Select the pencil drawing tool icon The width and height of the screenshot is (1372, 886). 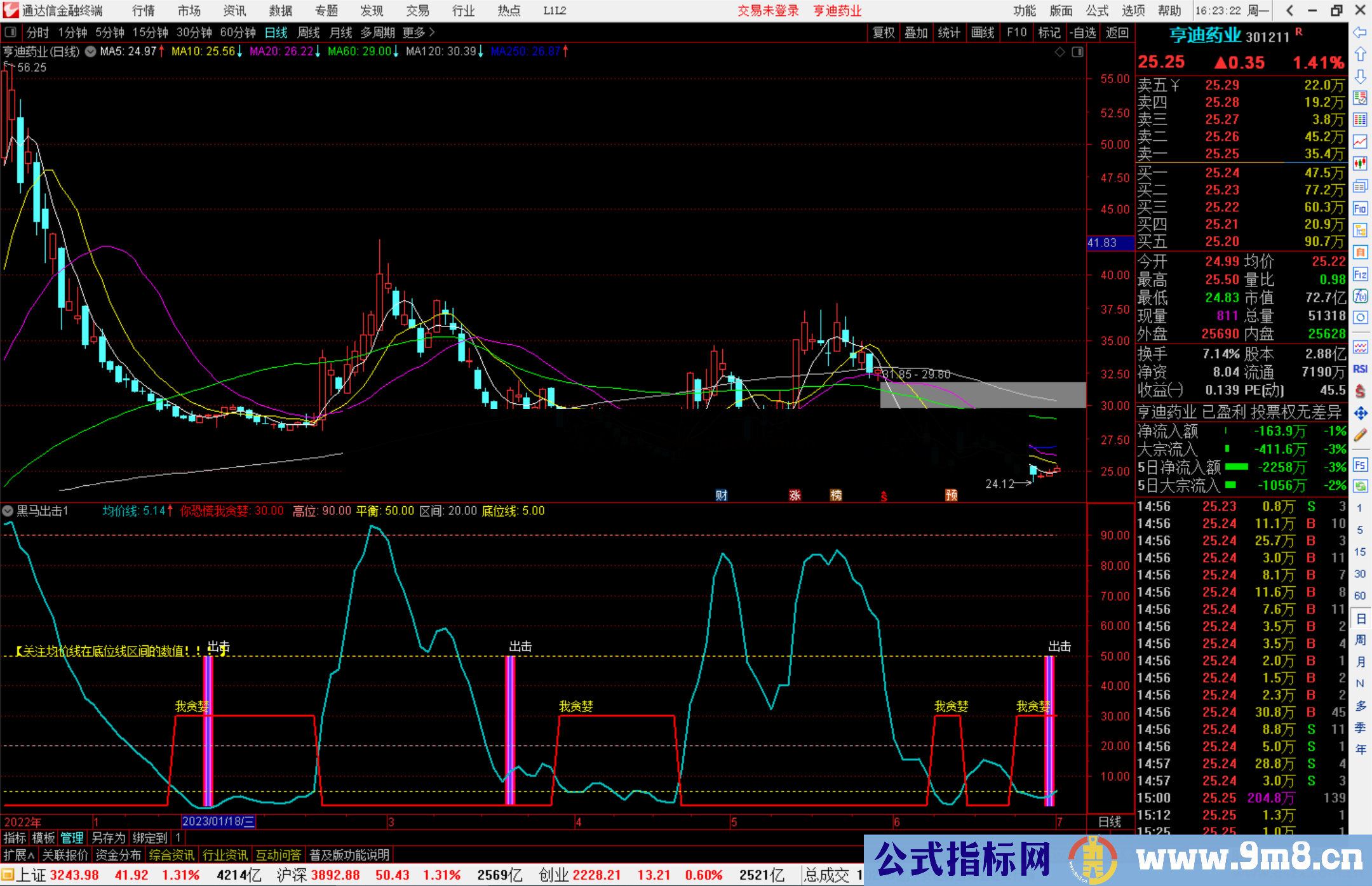[x=1360, y=436]
